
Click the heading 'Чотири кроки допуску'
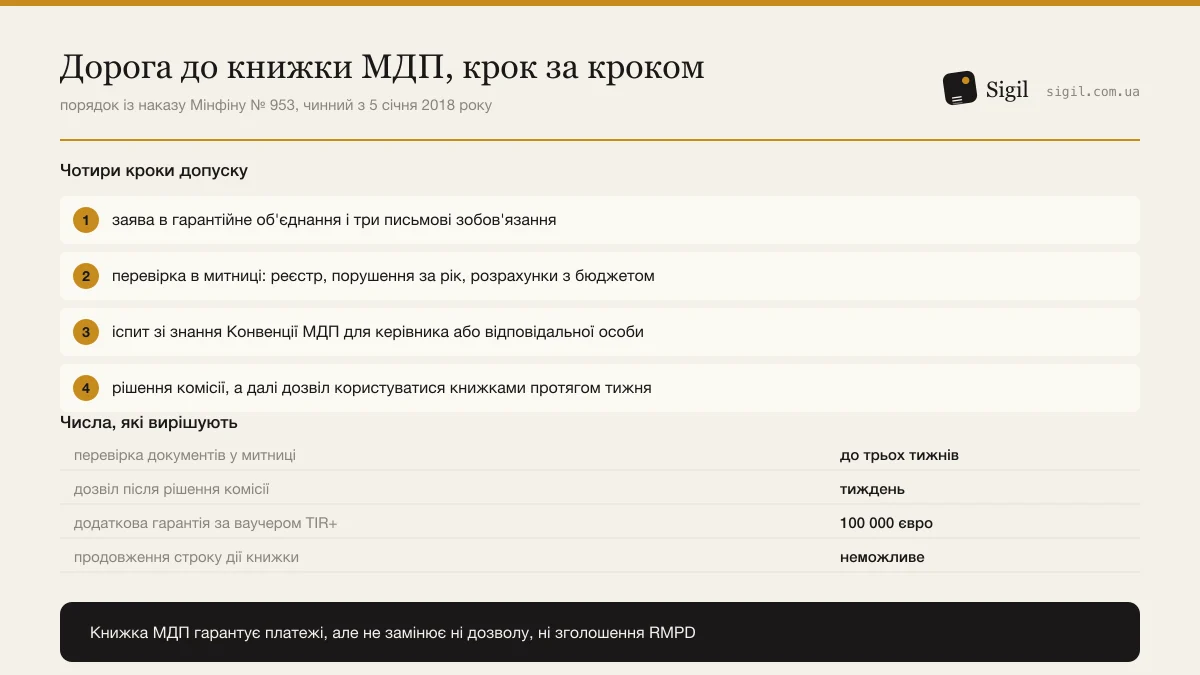pyautogui.click(x=154, y=171)
